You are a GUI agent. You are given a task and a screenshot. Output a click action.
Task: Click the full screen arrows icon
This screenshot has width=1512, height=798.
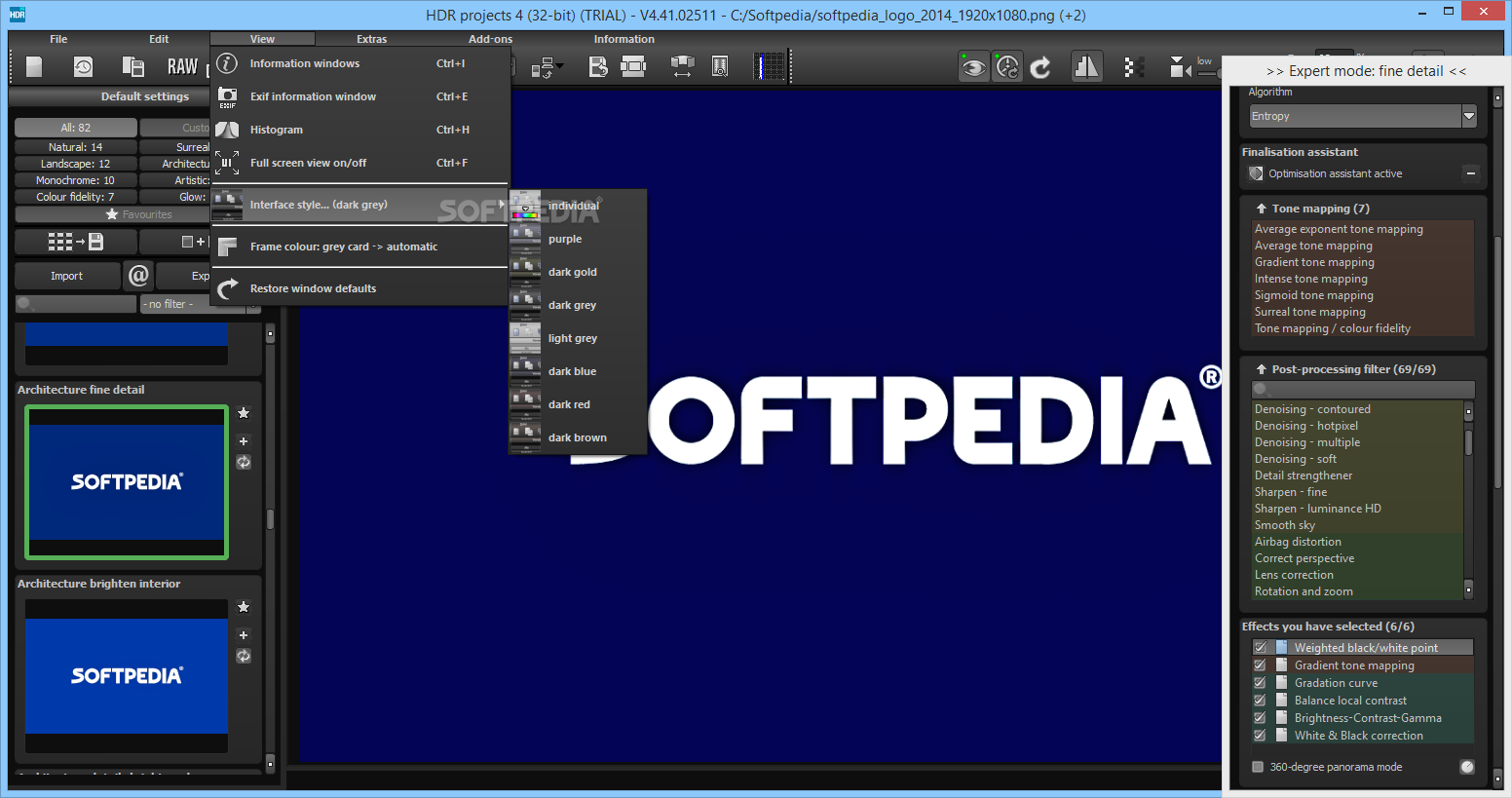pos(227,163)
